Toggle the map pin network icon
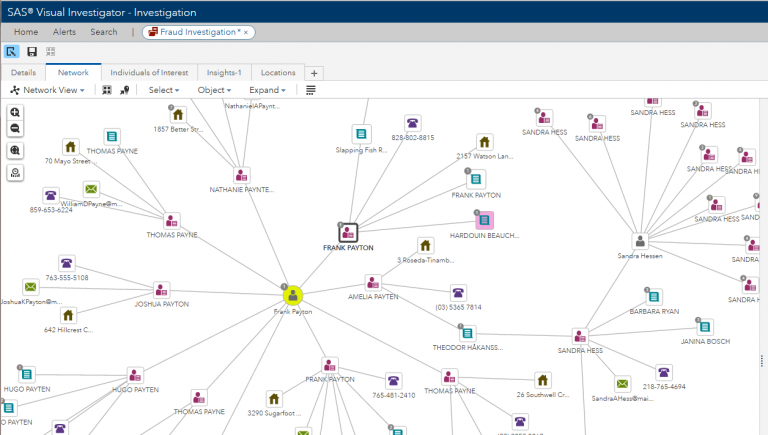Viewport: 768px width, 435px height. 125,90
